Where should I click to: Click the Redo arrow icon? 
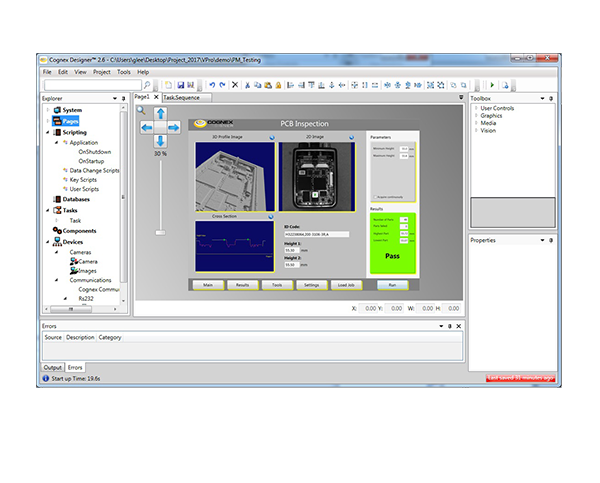(222, 85)
